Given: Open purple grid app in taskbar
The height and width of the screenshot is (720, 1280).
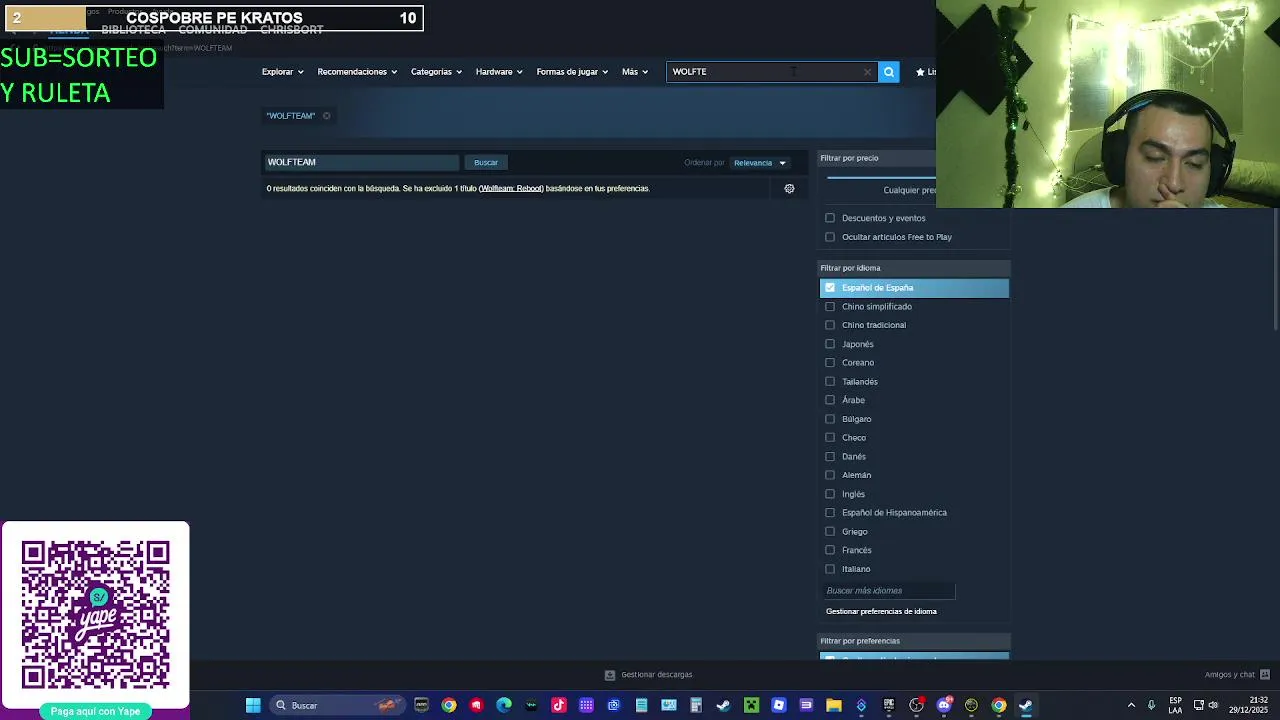Looking at the screenshot, I should click(586, 705).
